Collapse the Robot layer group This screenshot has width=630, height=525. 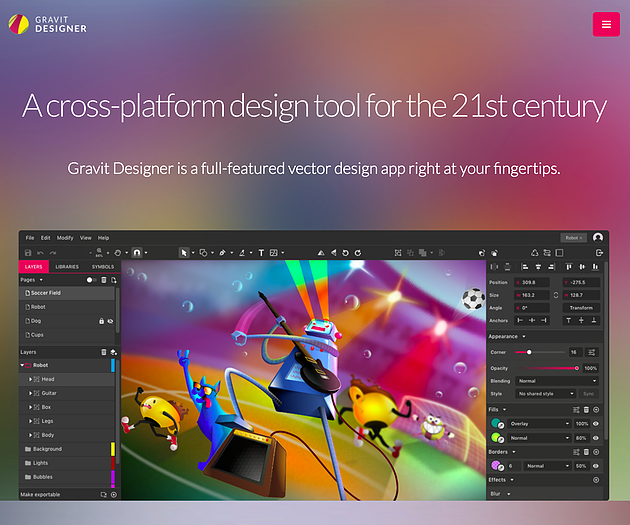point(22,365)
